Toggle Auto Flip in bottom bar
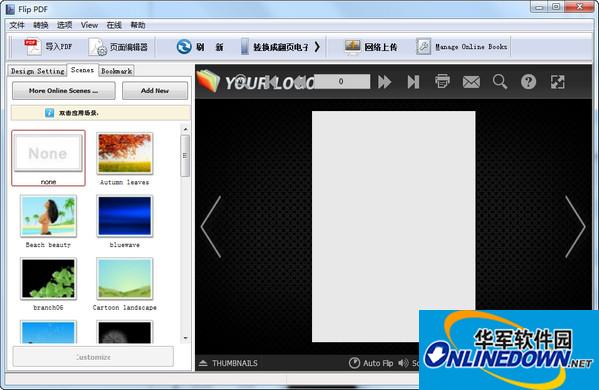 [371, 363]
